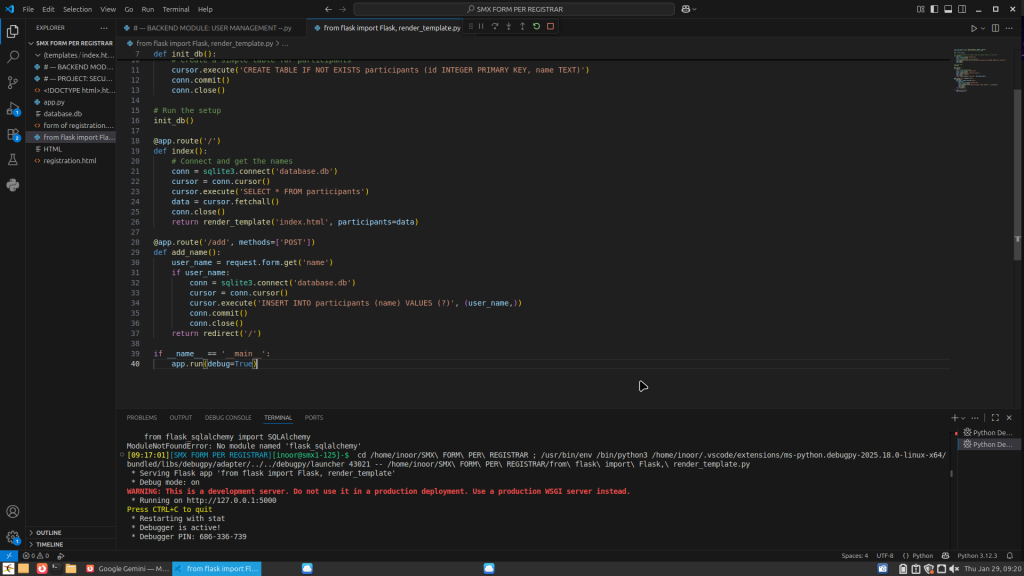Maximize the terminal panel size
Viewport: 1024px width, 576px height.
pyautogui.click(x=996, y=417)
